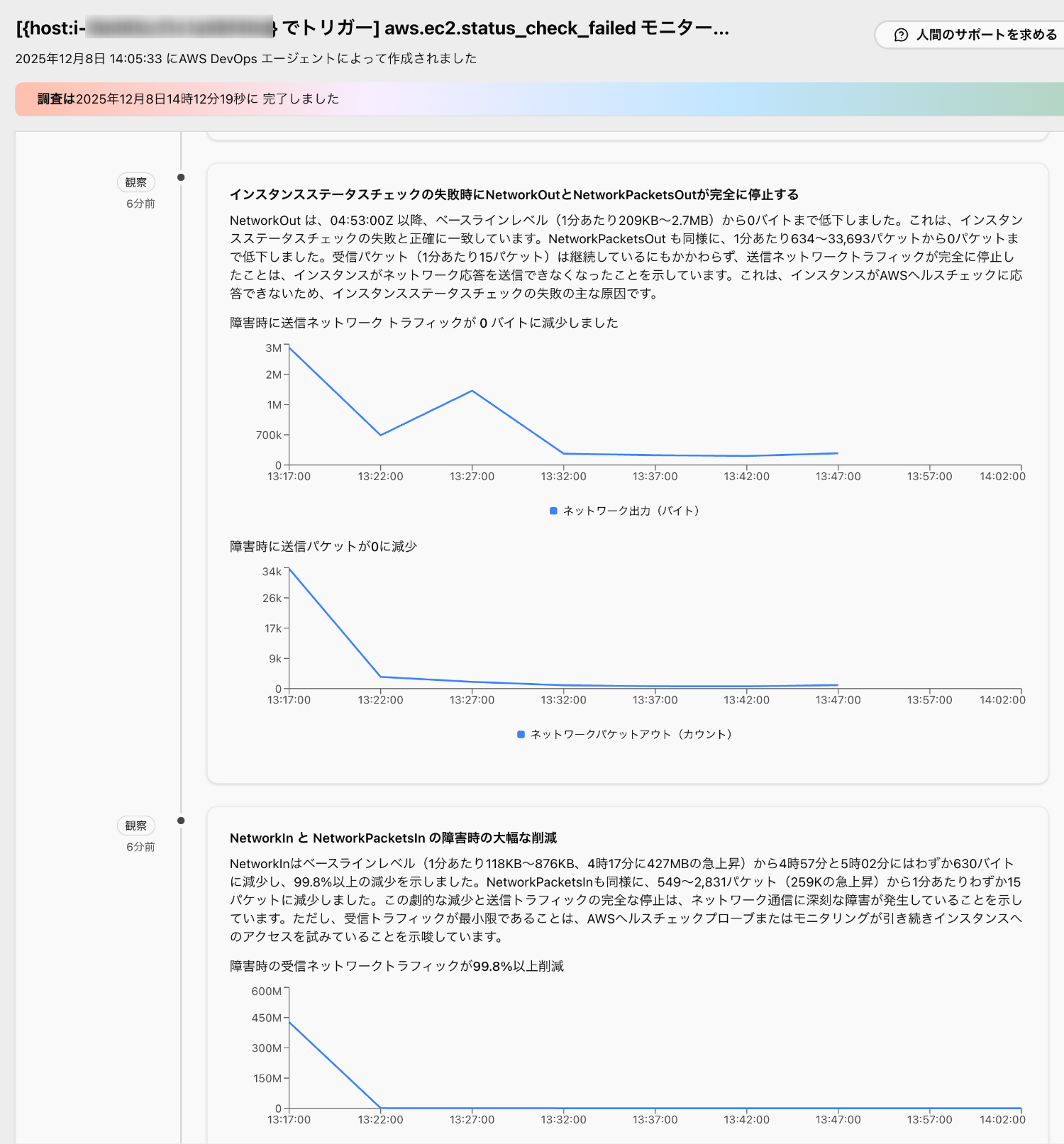This screenshot has height=1144, width=1064.
Task: Click 13:47:00 on the network output chart axis
Action: 838,477
